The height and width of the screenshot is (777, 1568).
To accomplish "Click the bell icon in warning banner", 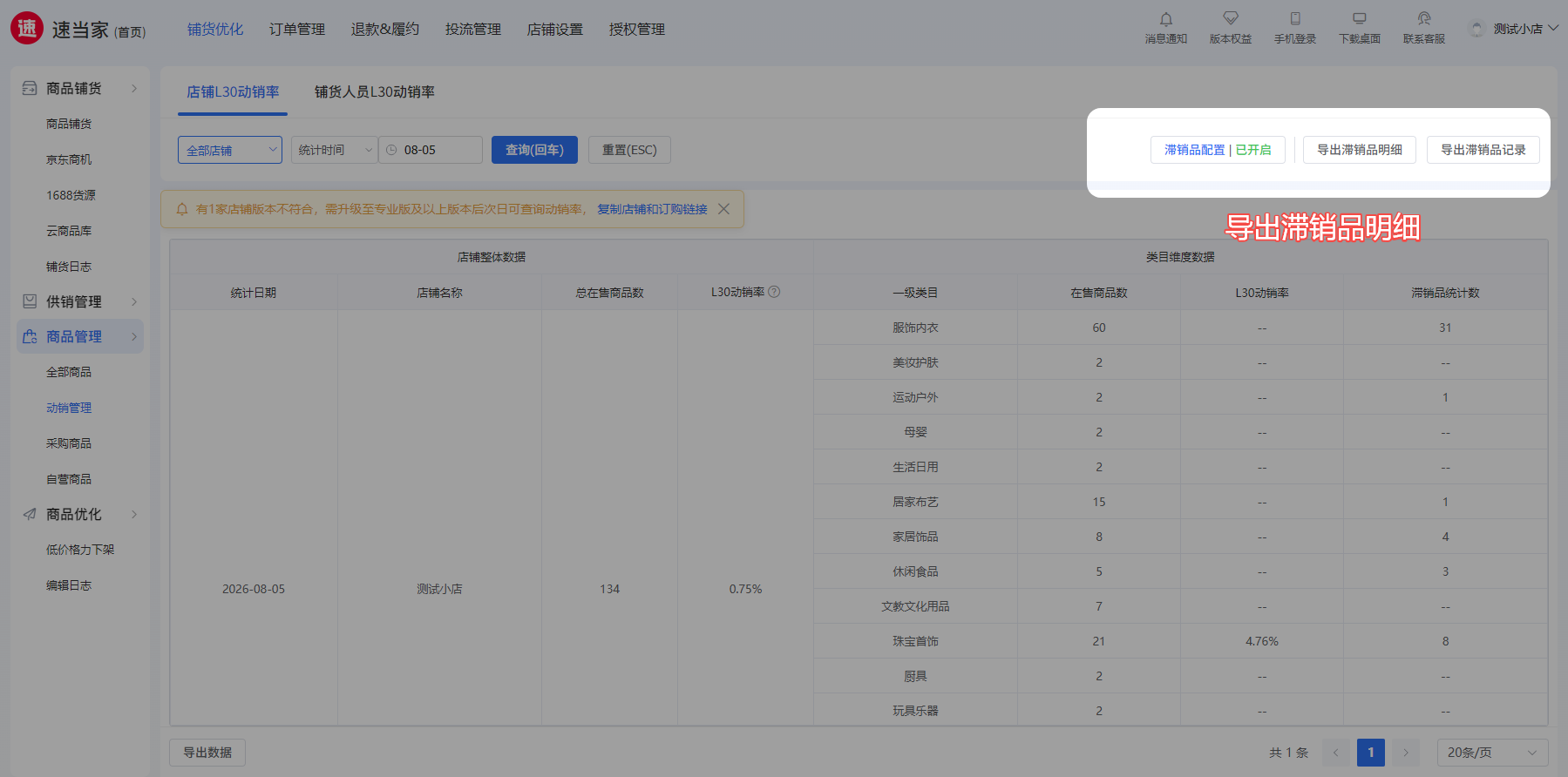I will coord(182,209).
